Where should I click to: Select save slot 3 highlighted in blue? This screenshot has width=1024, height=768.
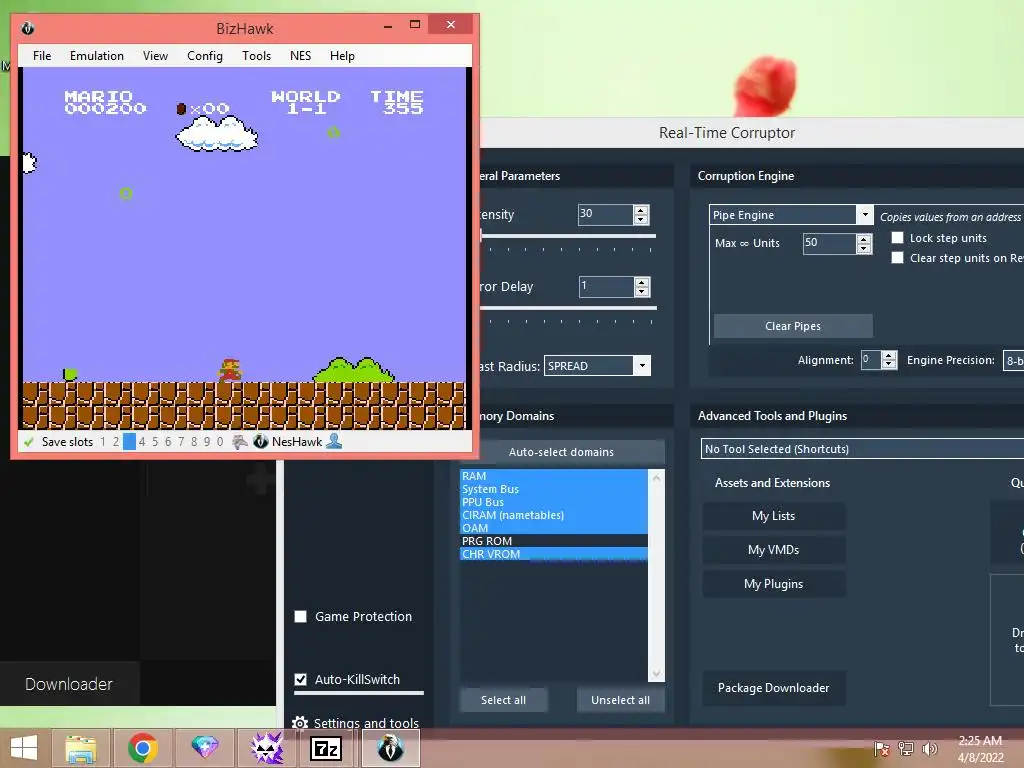[x=129, y=442]
